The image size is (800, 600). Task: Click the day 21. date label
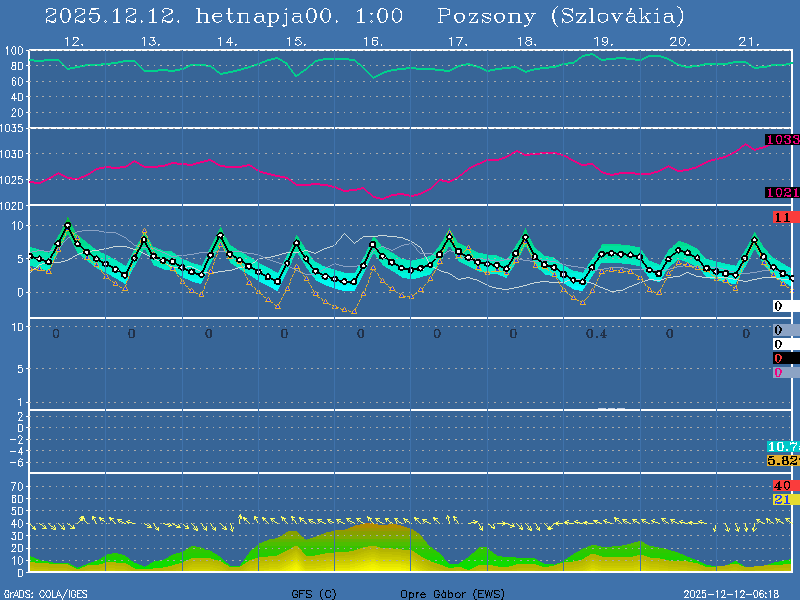pos(749,42)
